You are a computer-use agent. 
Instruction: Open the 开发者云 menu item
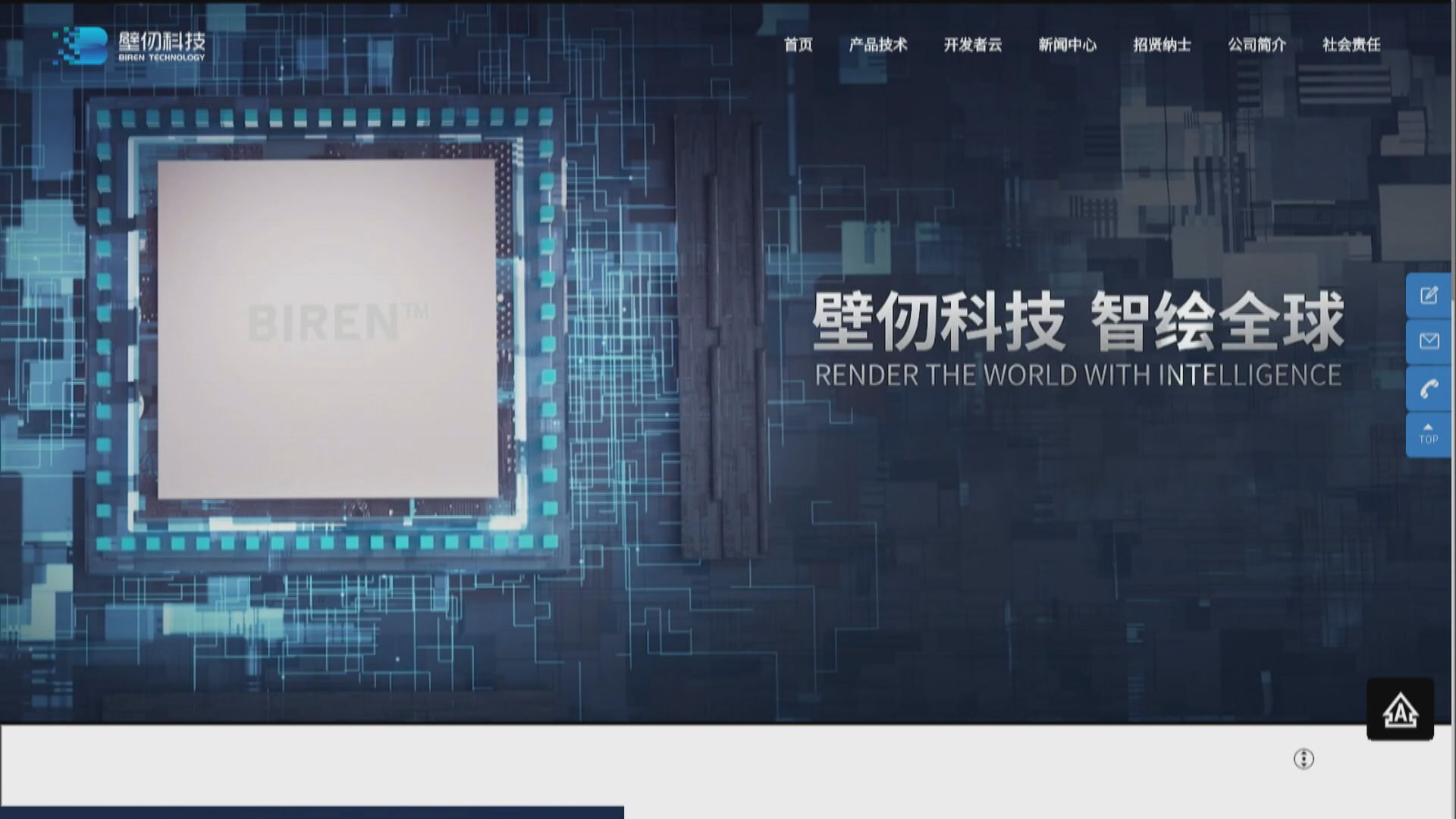[973, 45]
